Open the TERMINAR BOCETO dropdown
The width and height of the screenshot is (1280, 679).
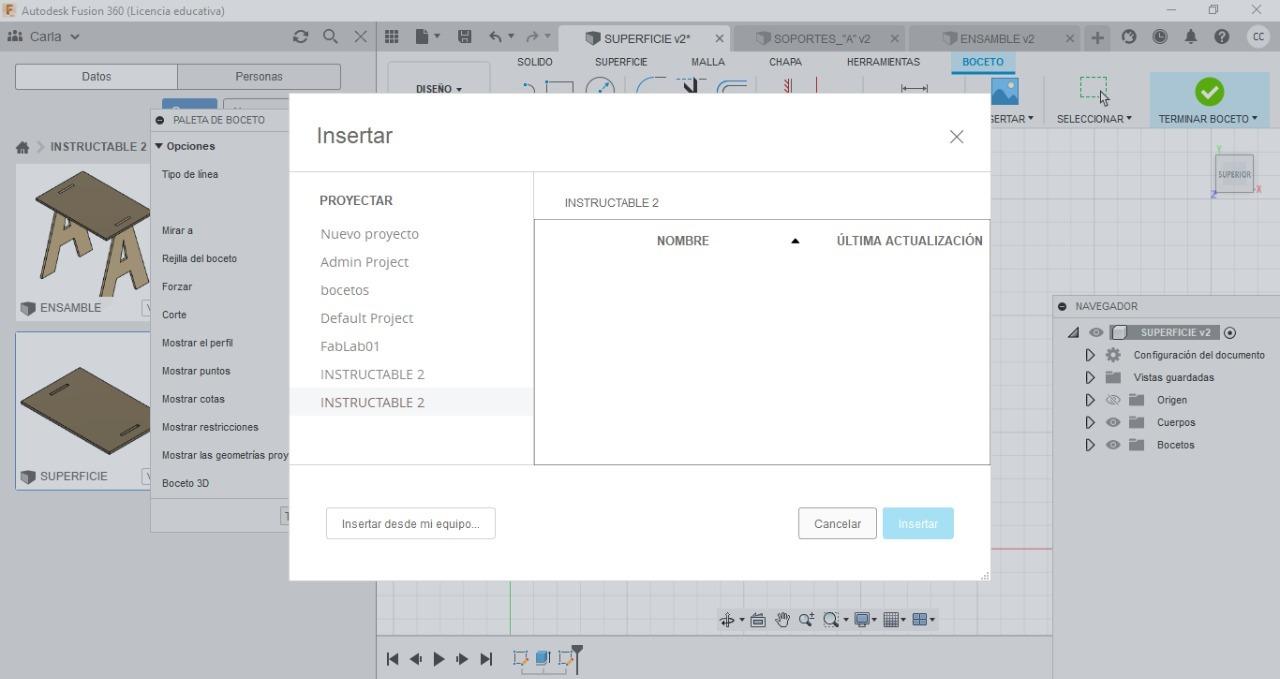[x=1208, y=119]
